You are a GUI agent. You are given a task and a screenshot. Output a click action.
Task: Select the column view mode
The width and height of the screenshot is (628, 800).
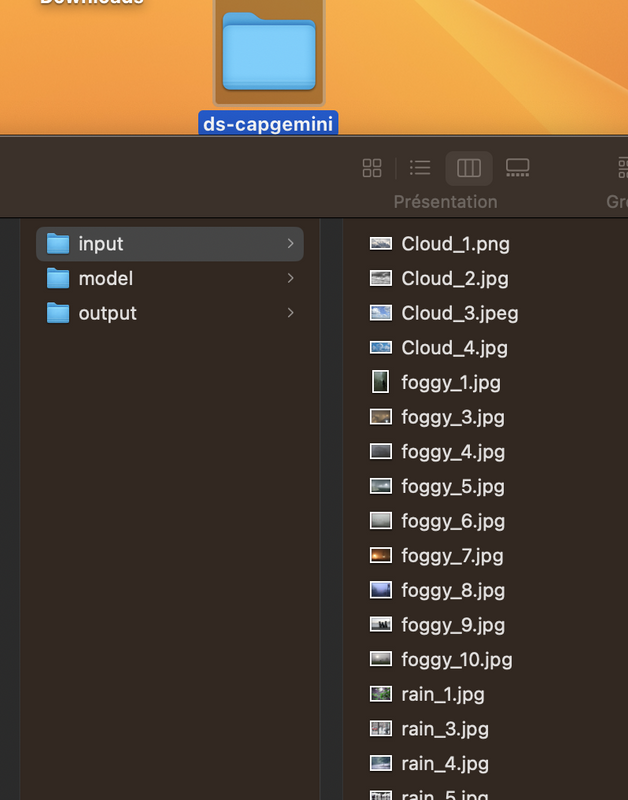[469, 168]
